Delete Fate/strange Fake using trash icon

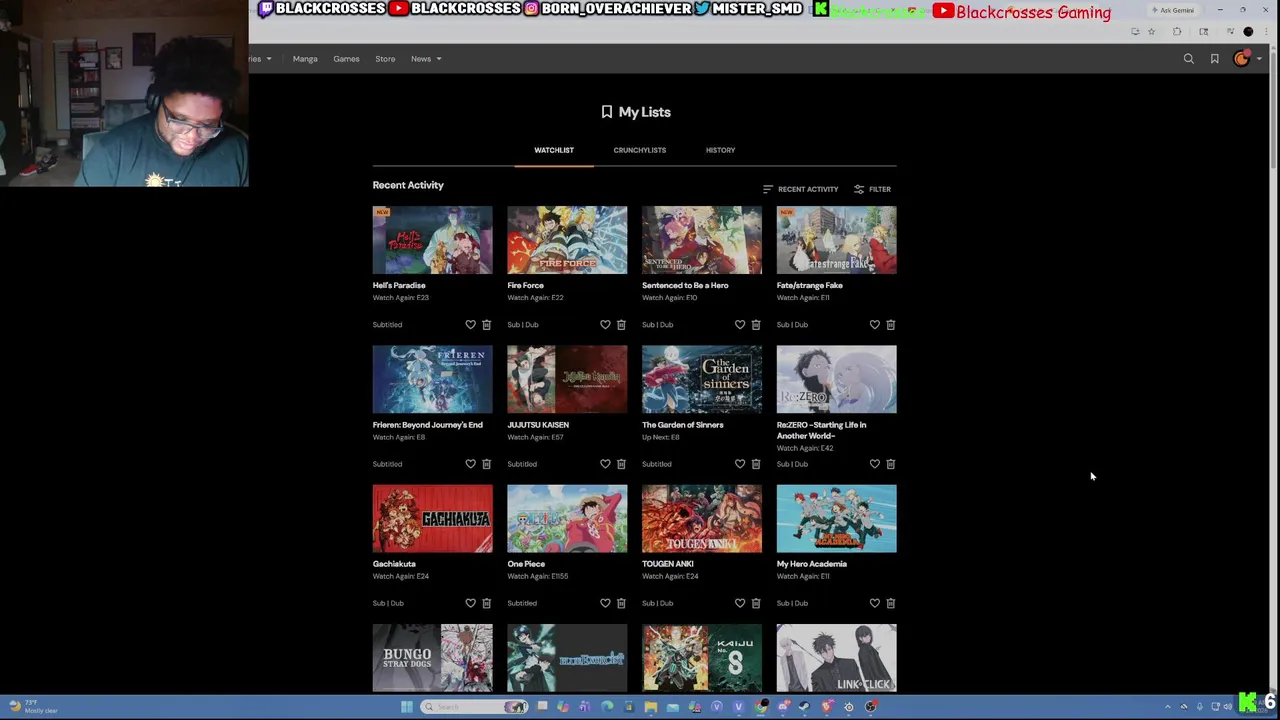coord(891,325)
